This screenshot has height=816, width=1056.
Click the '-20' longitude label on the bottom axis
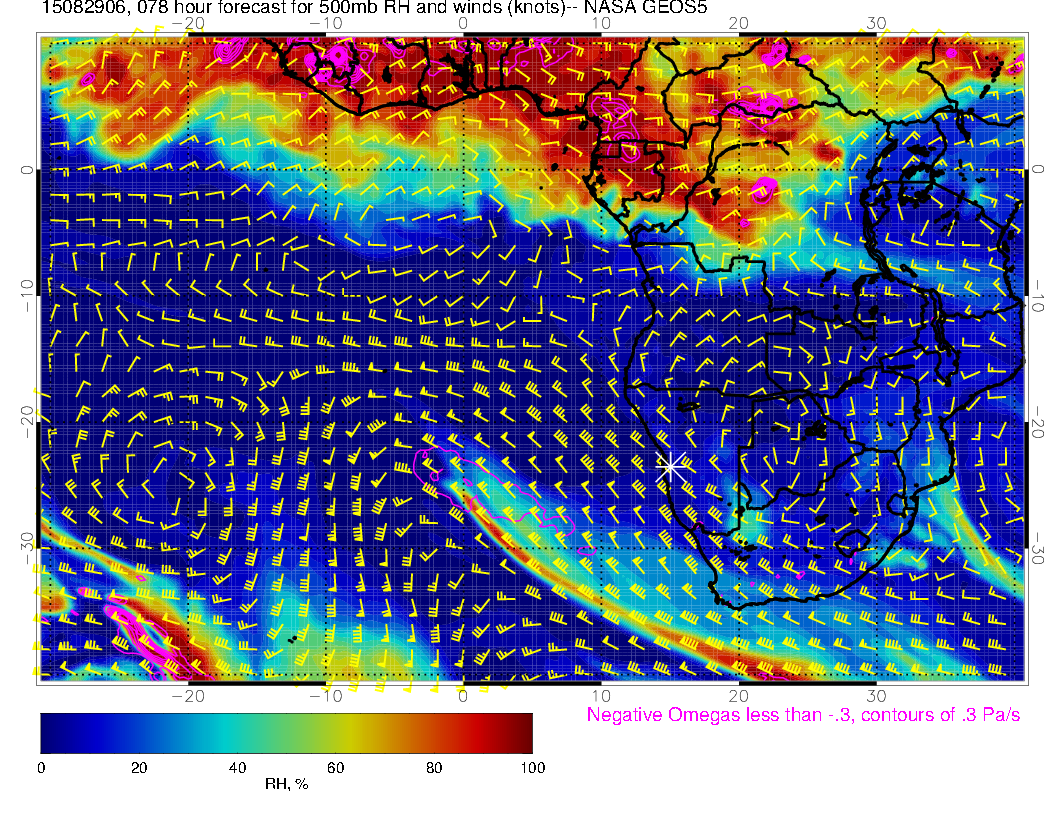[188, 696]
